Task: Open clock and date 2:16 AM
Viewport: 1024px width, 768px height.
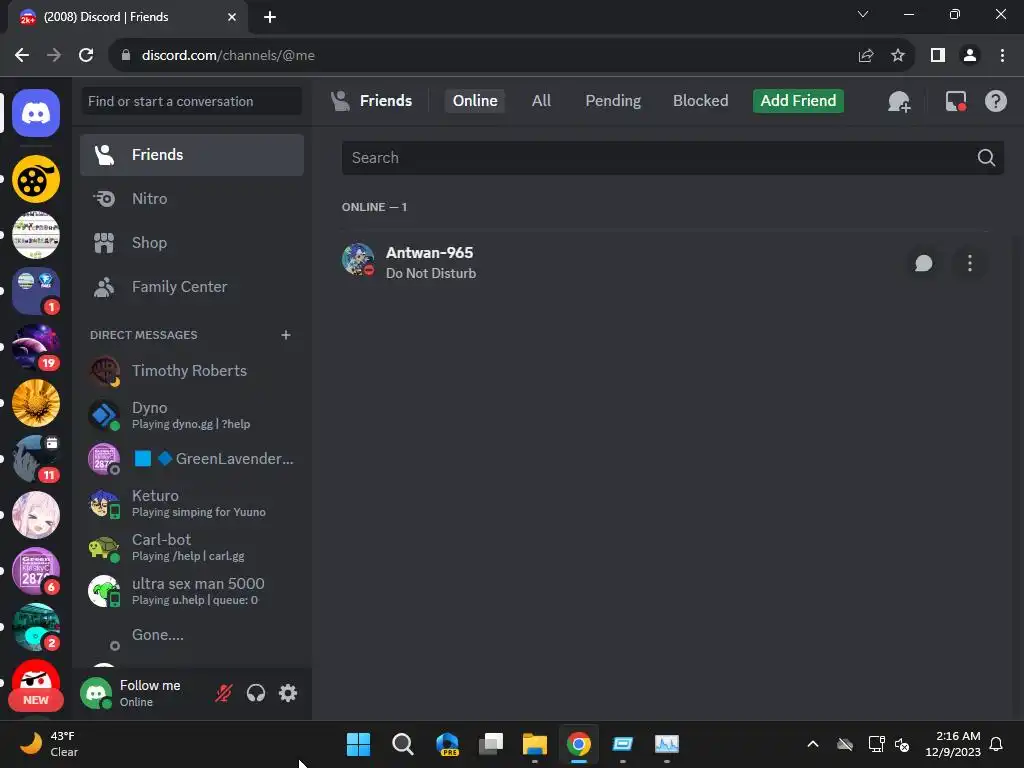Action: click(x=953, y=744)
